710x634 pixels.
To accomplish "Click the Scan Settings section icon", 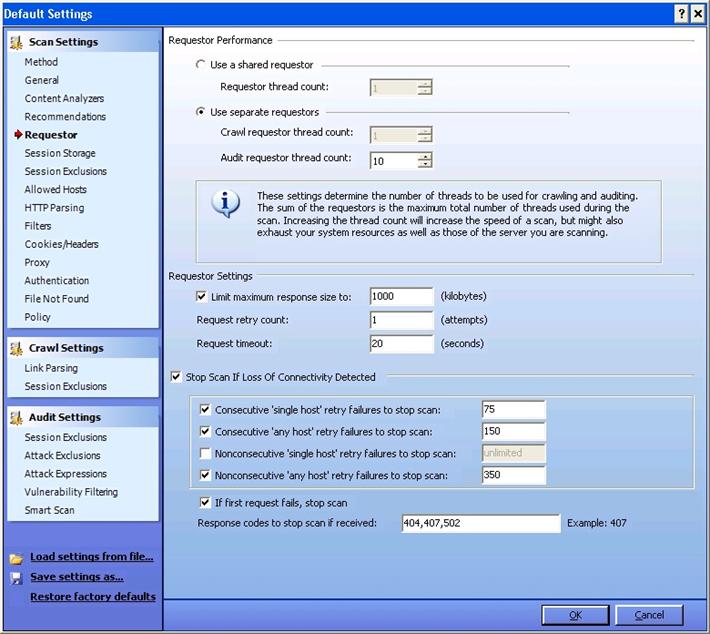I will pyautogui.click(x=17, y=42).
